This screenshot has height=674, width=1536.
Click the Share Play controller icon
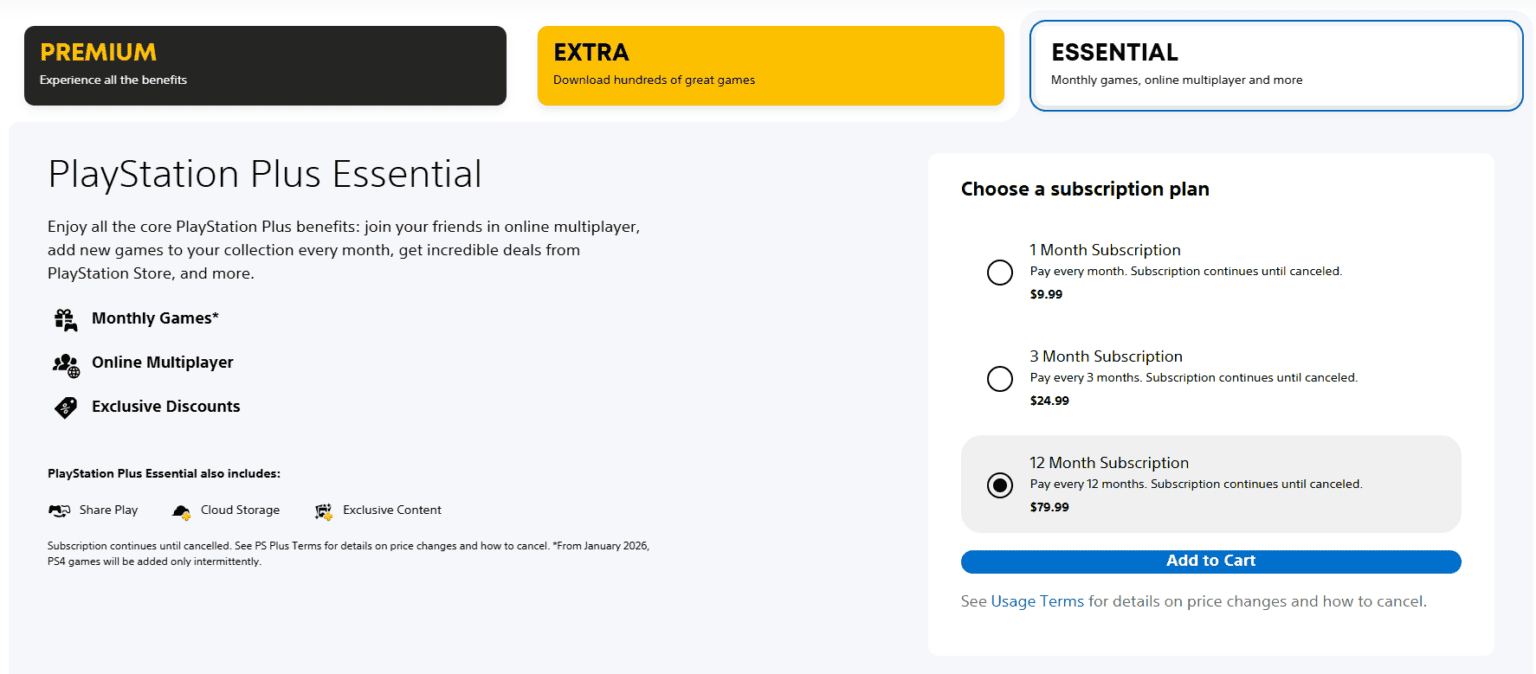[x=59, y=511]
